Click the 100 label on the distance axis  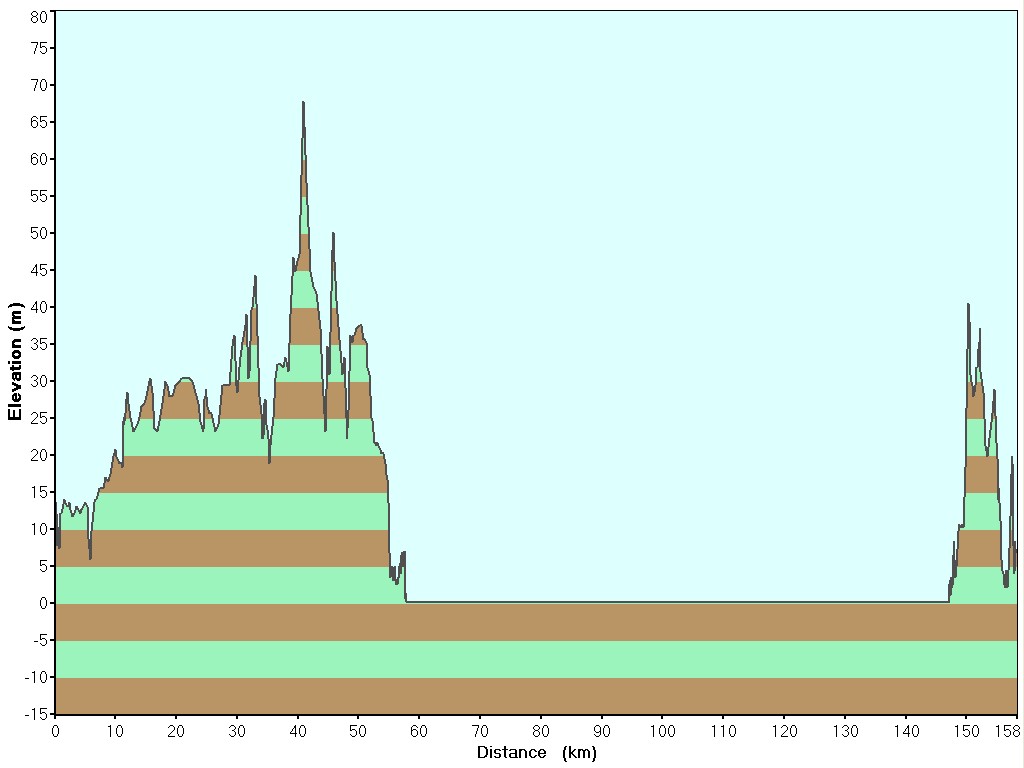pyautogui.click(x=663, y=731)
